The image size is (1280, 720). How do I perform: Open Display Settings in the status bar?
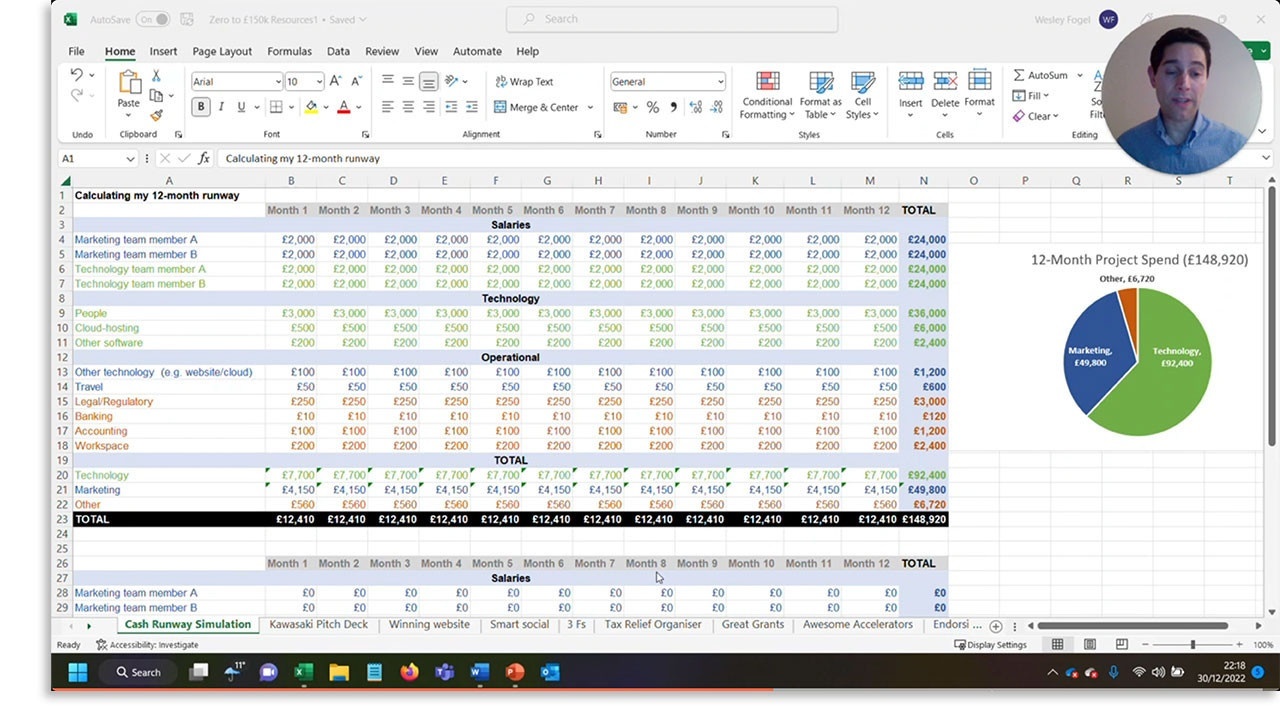[990, 645]
